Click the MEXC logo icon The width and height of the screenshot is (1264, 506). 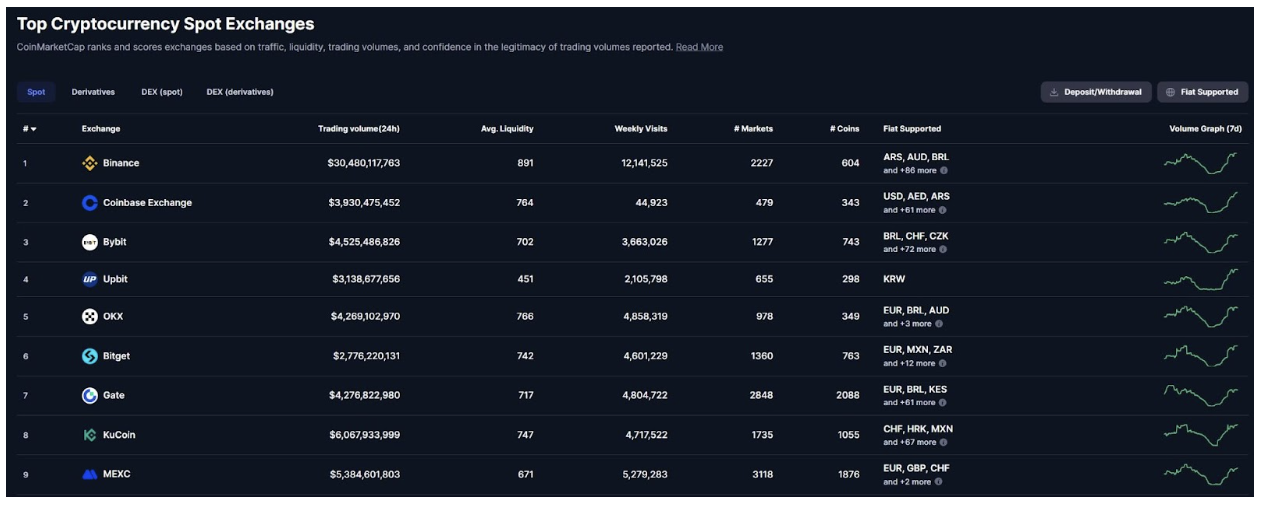pyautogui.click(x=90, y=474)
